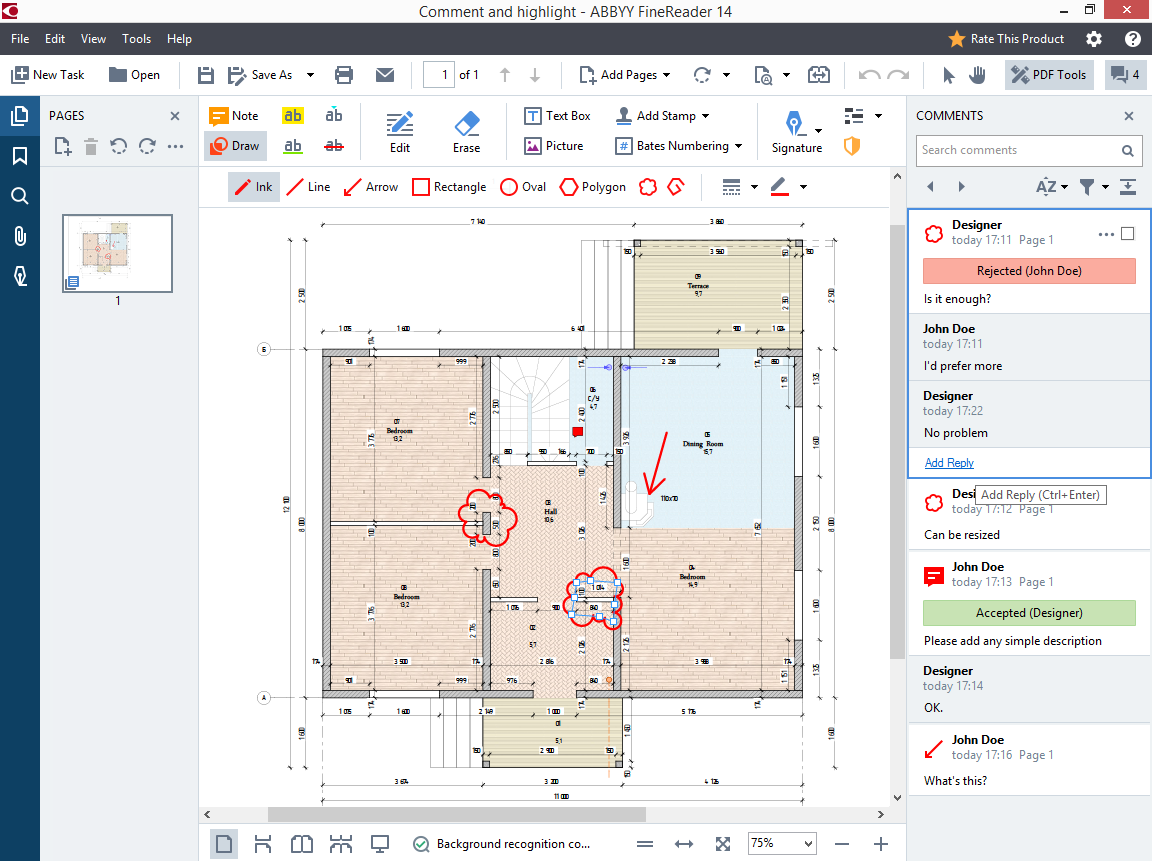Image resolution: width=1152 pixels, height=861 pixels.
Task: Enable two-page scrolling view
Action: 341,844
